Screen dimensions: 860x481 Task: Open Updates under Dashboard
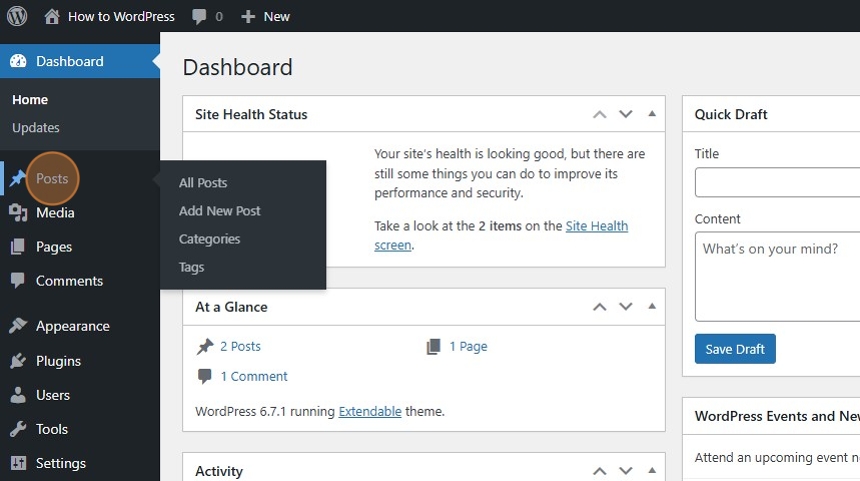[36, 128]
